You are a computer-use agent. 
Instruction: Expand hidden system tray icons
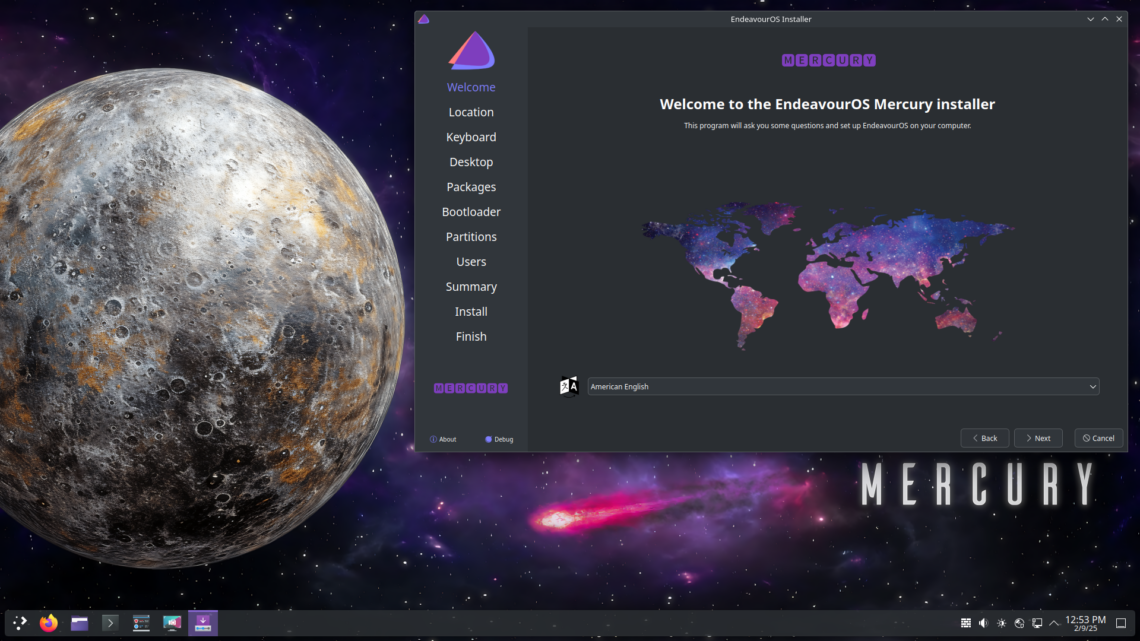coord(1054,623)
